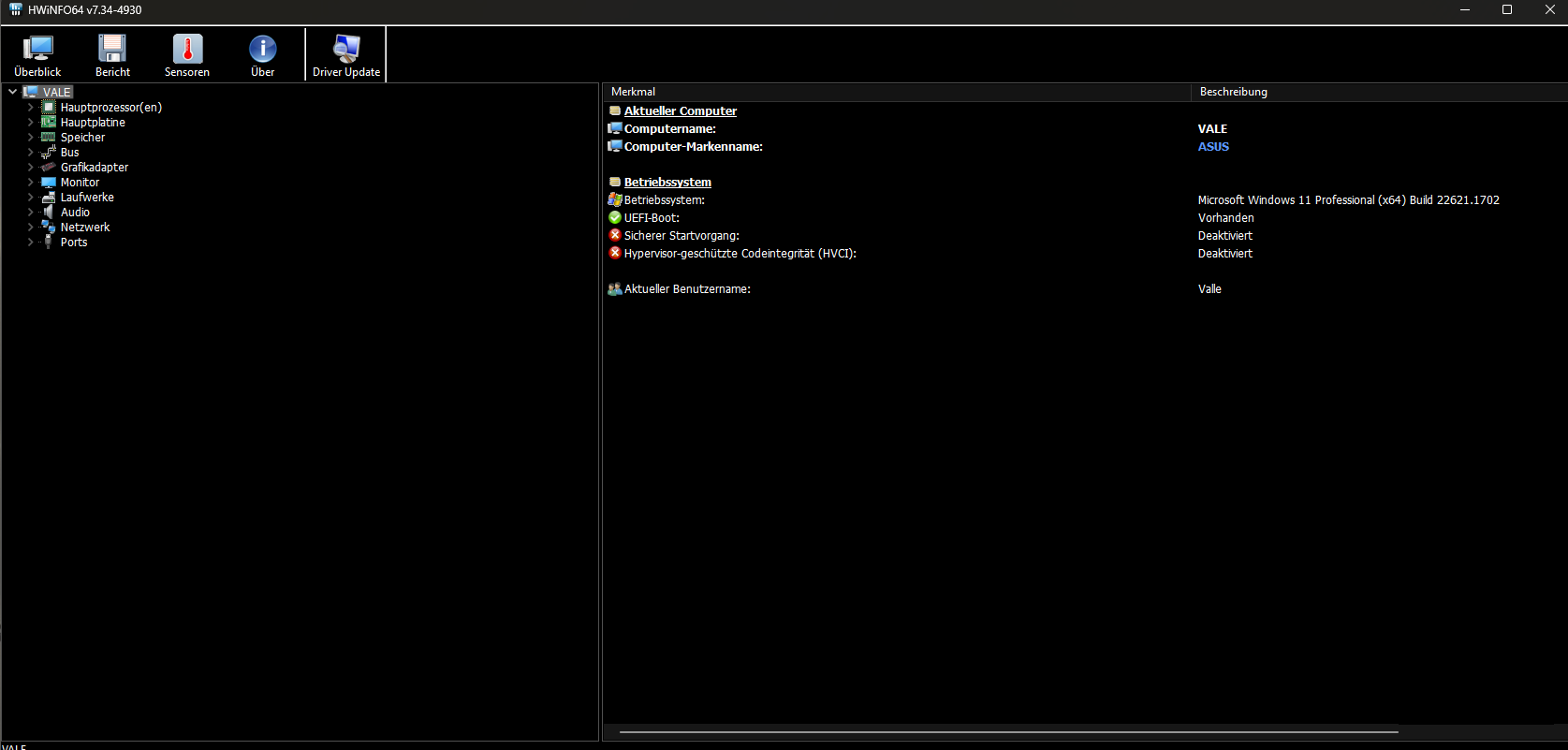Select the Grafikadapter tree item
This screenshot has height=750, width=1568.
[95, 167]
